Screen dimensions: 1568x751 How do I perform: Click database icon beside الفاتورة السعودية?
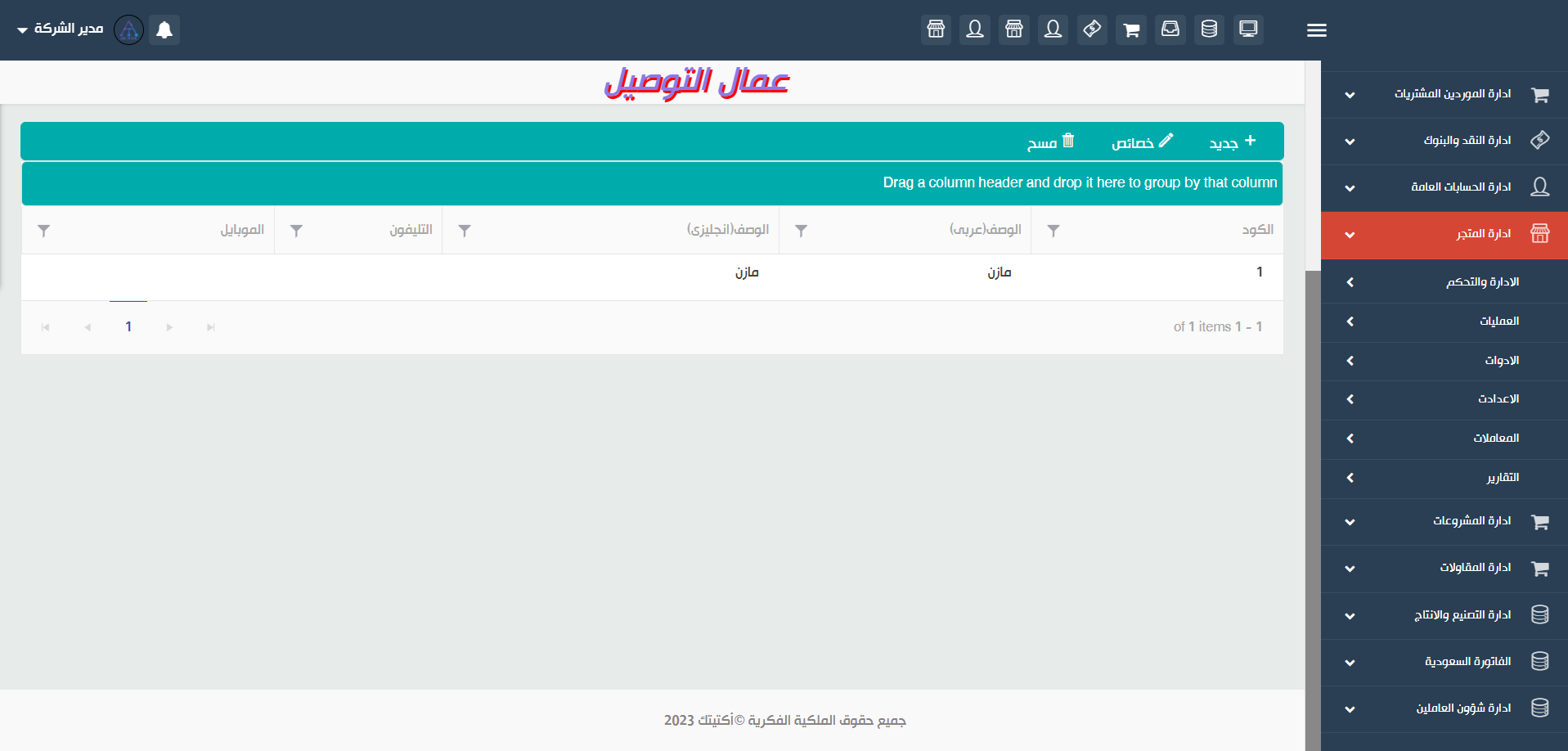pyautogui.click(x=1539, y=662)
